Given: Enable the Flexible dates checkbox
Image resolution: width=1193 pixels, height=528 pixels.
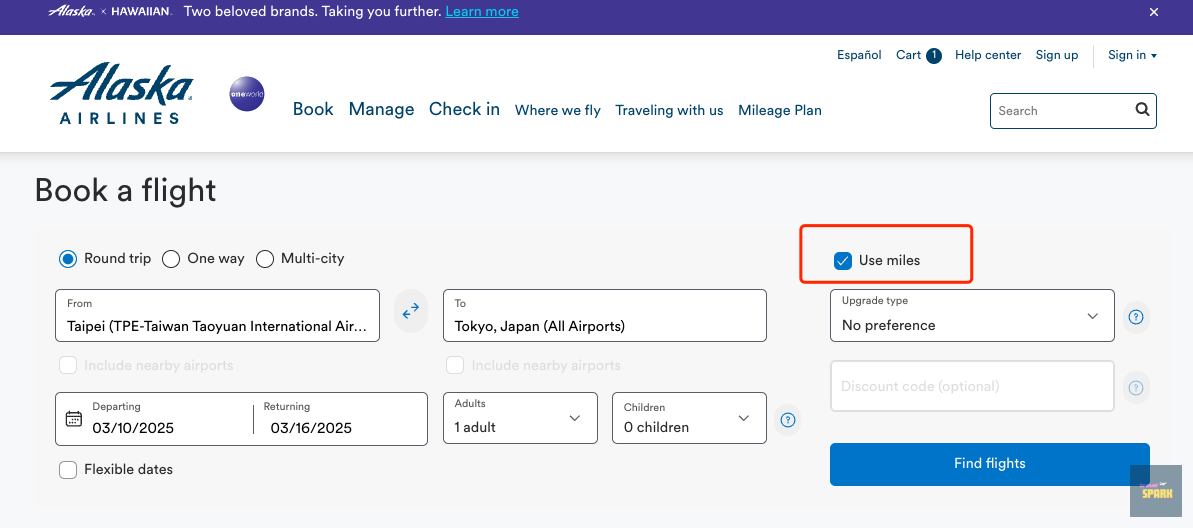Looking at the screenshot, I should [68, 470].
